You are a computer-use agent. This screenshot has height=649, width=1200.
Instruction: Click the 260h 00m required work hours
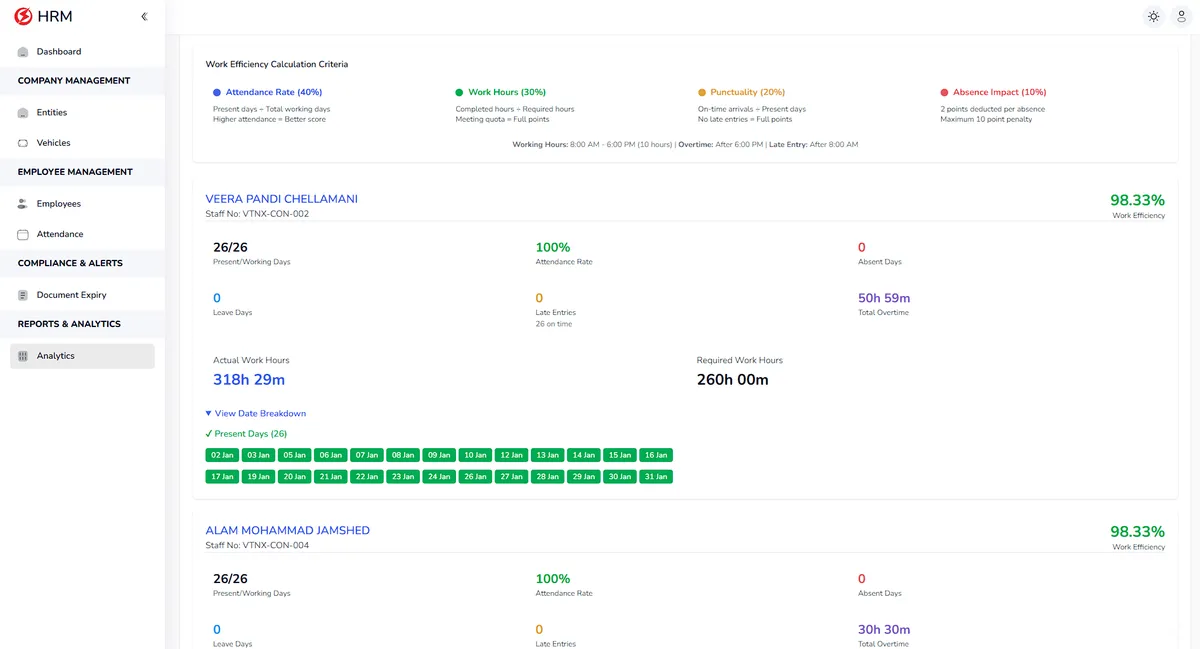733,380
